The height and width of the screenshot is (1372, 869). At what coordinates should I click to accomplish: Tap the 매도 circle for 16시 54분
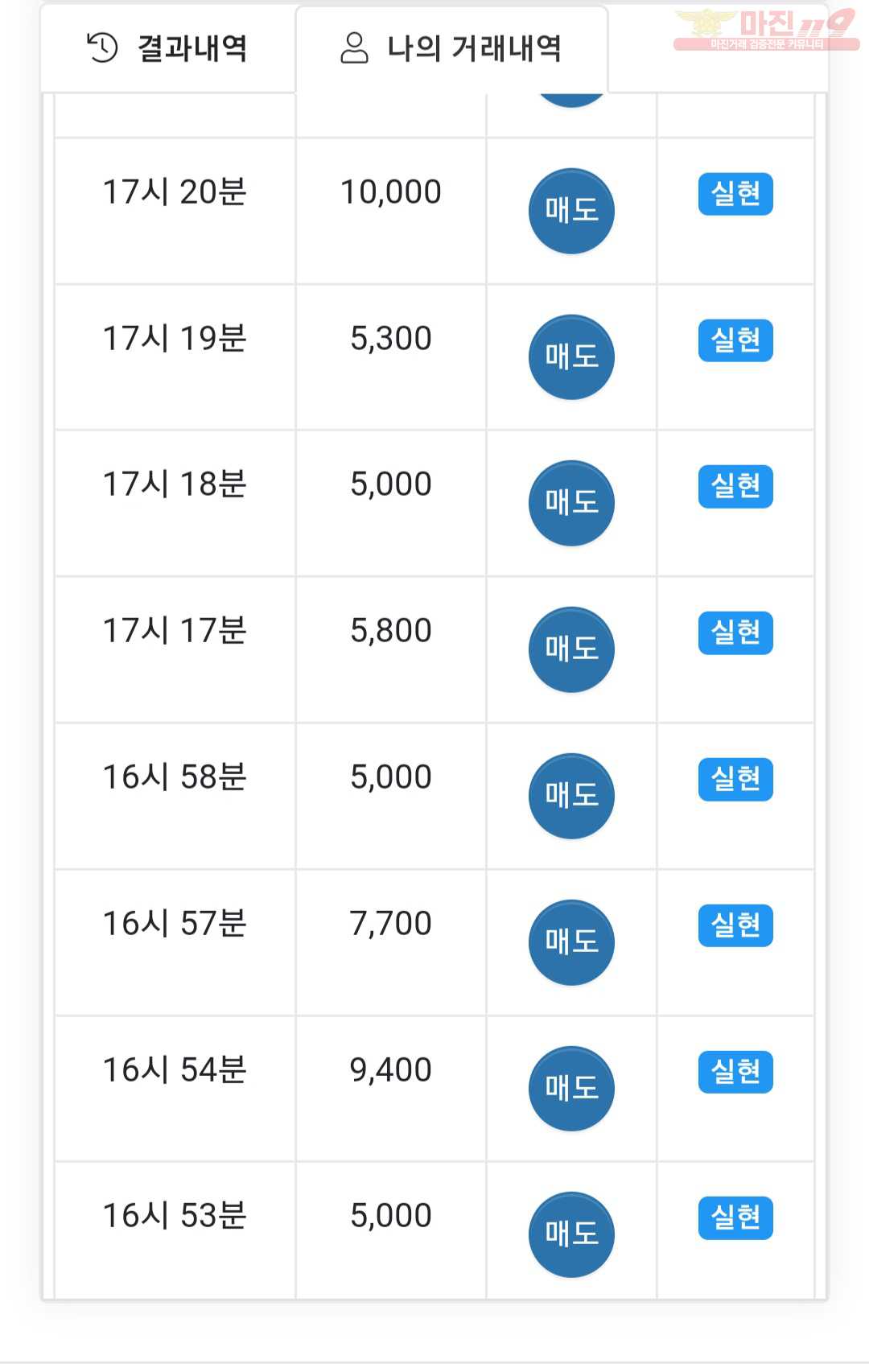pos(571,1089)
